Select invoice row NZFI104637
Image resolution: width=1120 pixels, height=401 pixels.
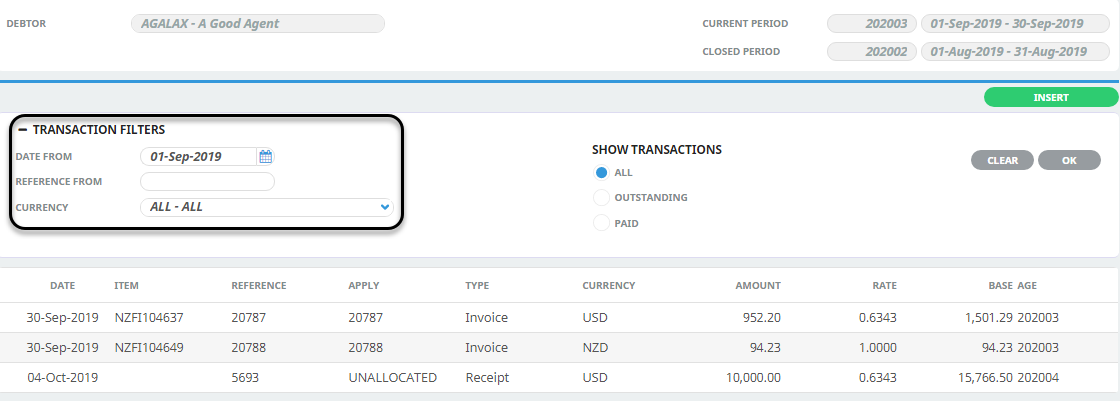tap(560, 317)
